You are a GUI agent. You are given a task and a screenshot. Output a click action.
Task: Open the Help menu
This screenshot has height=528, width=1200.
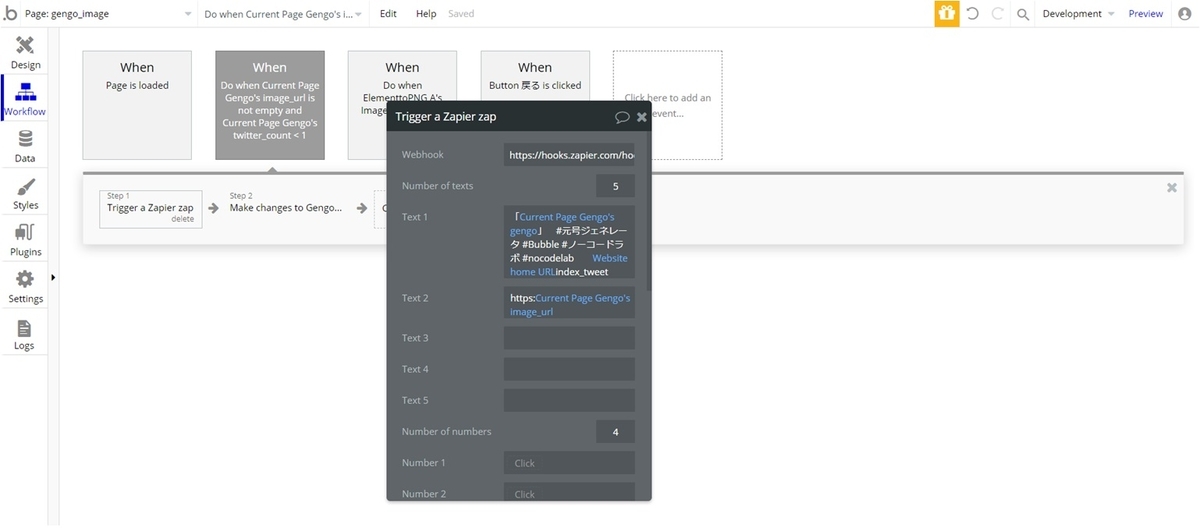point(426,14)
